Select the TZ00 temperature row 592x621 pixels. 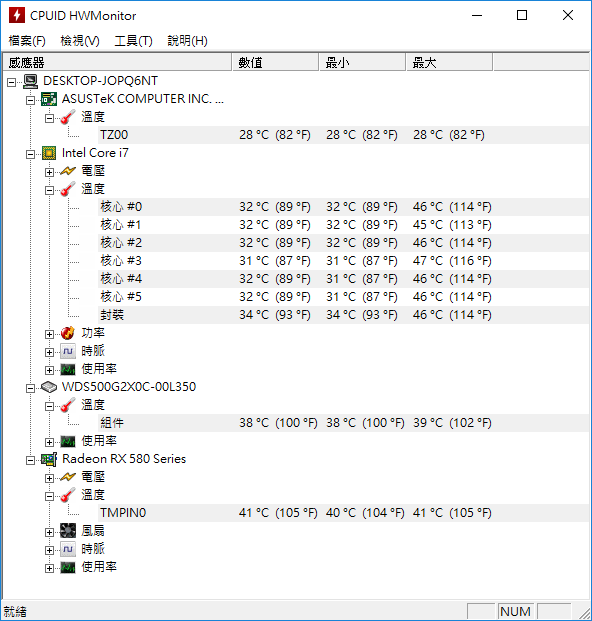click(x=344, y=135)
